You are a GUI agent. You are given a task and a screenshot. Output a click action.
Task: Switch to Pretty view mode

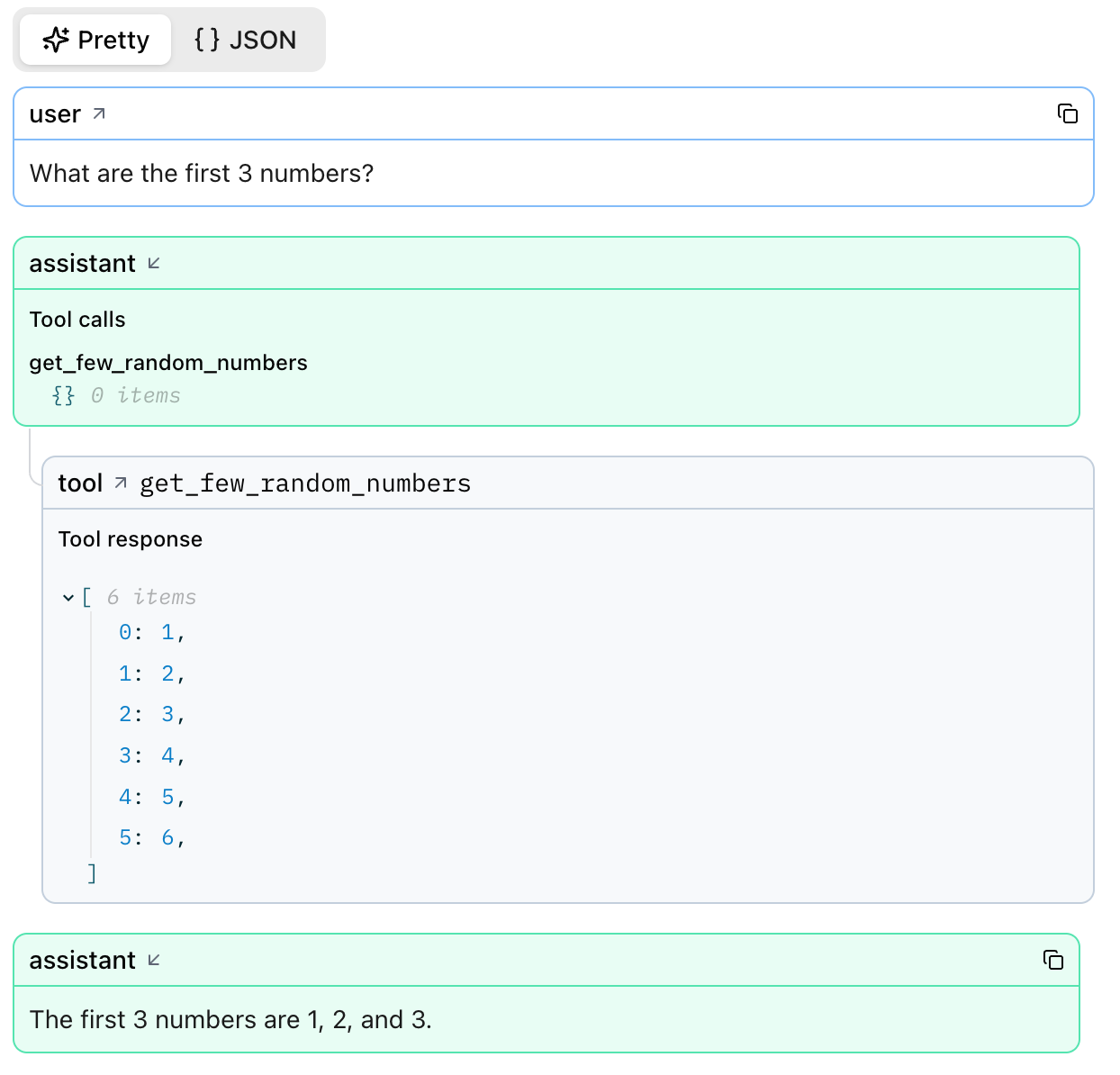[x=95, y=39]
